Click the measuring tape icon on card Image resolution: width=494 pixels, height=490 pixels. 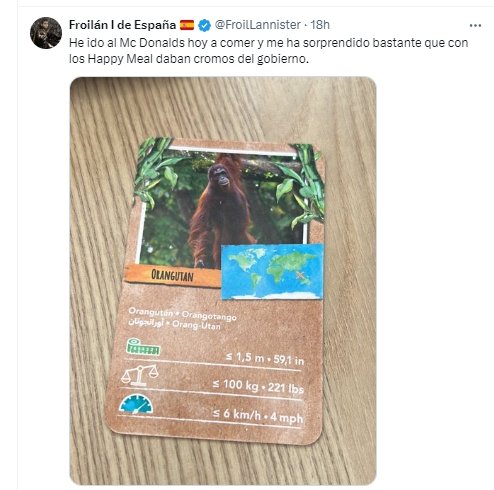[x=143, y=347]
